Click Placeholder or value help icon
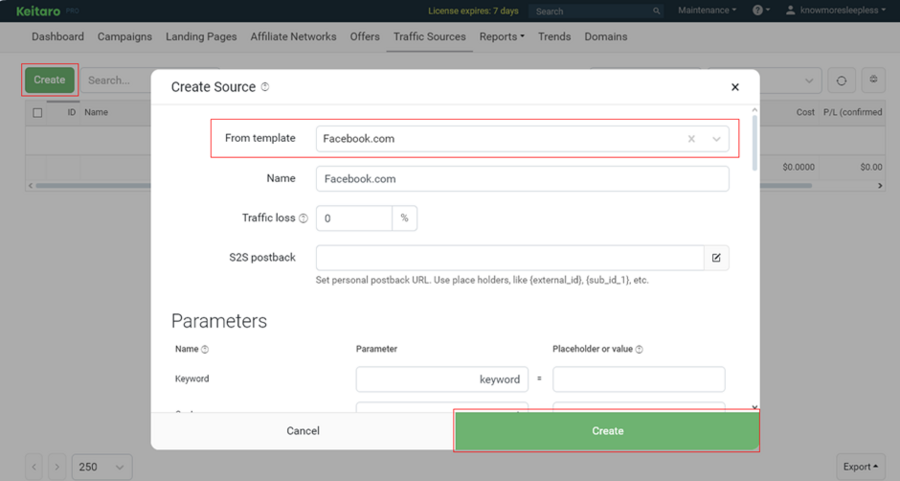The width and height of the screenshot is (900, 481). [x=639, y=349]
